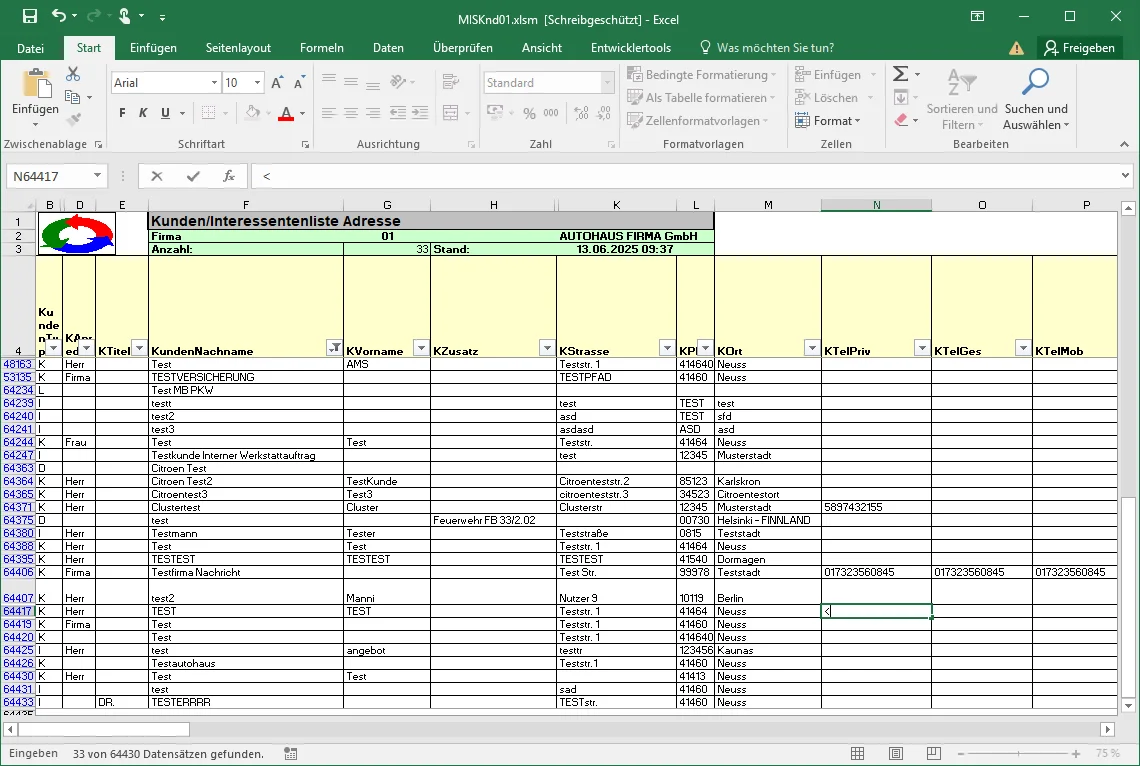Switch to normal view in status bar
The width and height of the screenshot is (1140, 766).
pyautogui.click(x=858, y=754)
